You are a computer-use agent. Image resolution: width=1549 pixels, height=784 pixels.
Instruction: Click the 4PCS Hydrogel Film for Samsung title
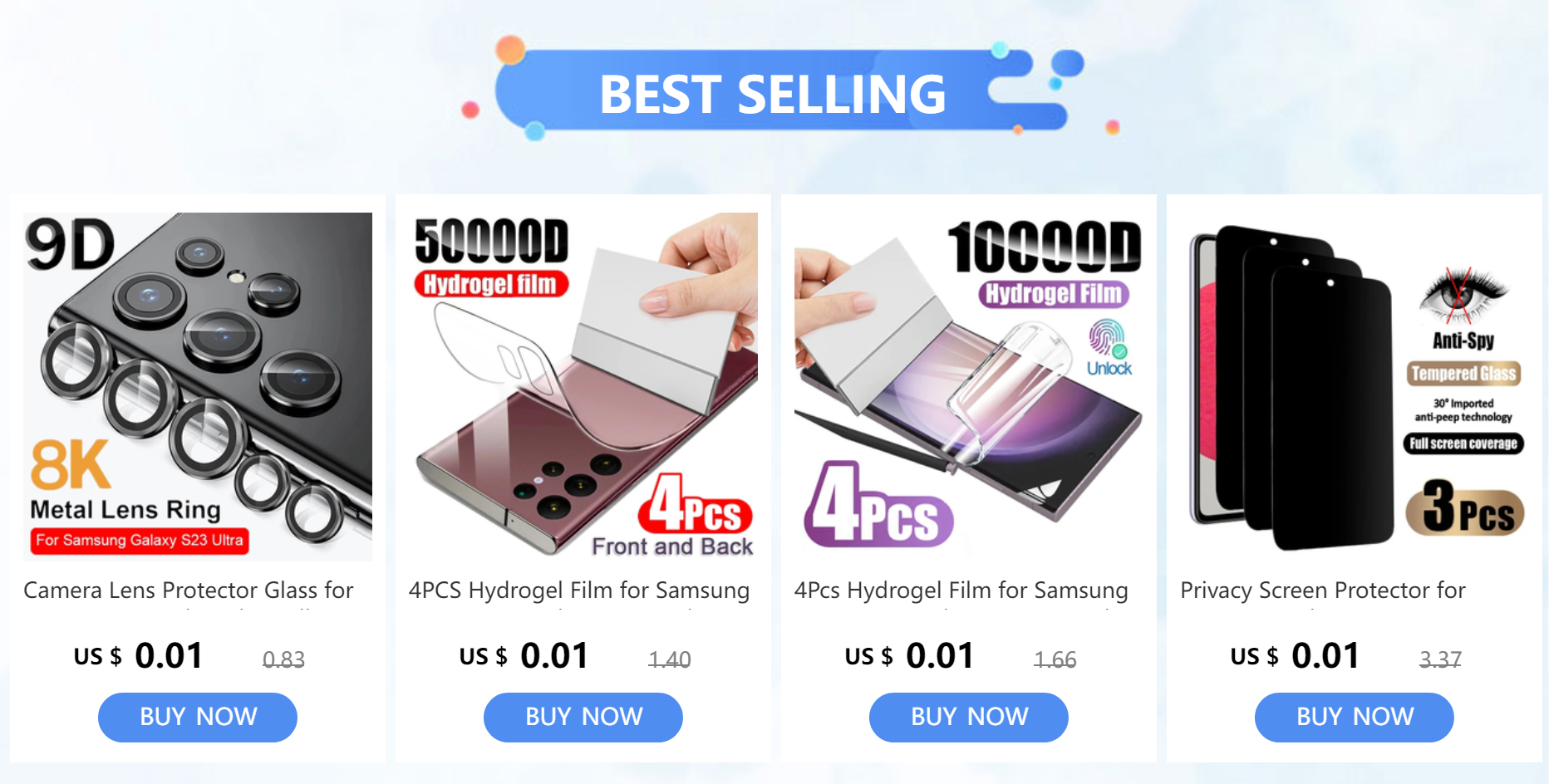coord(579,590)
